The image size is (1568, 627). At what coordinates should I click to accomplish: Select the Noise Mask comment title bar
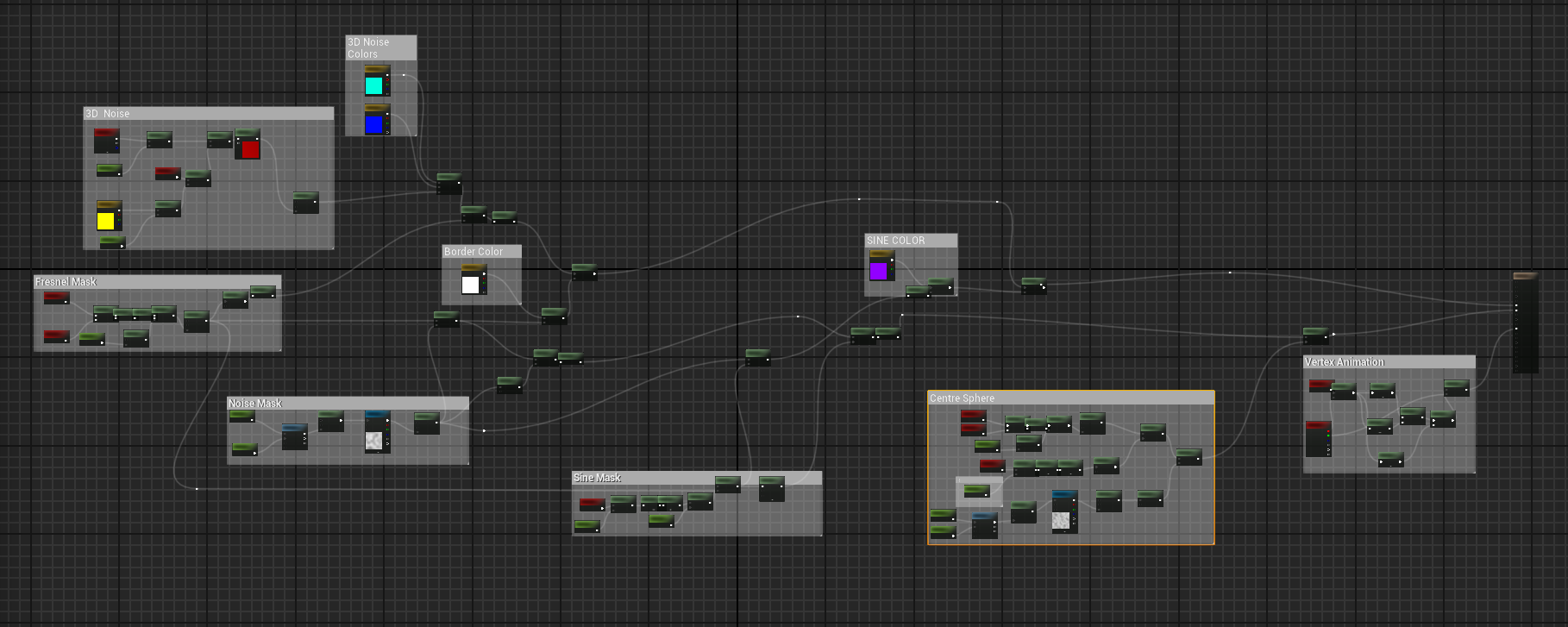pyautogui.click(x=347, y=403)
